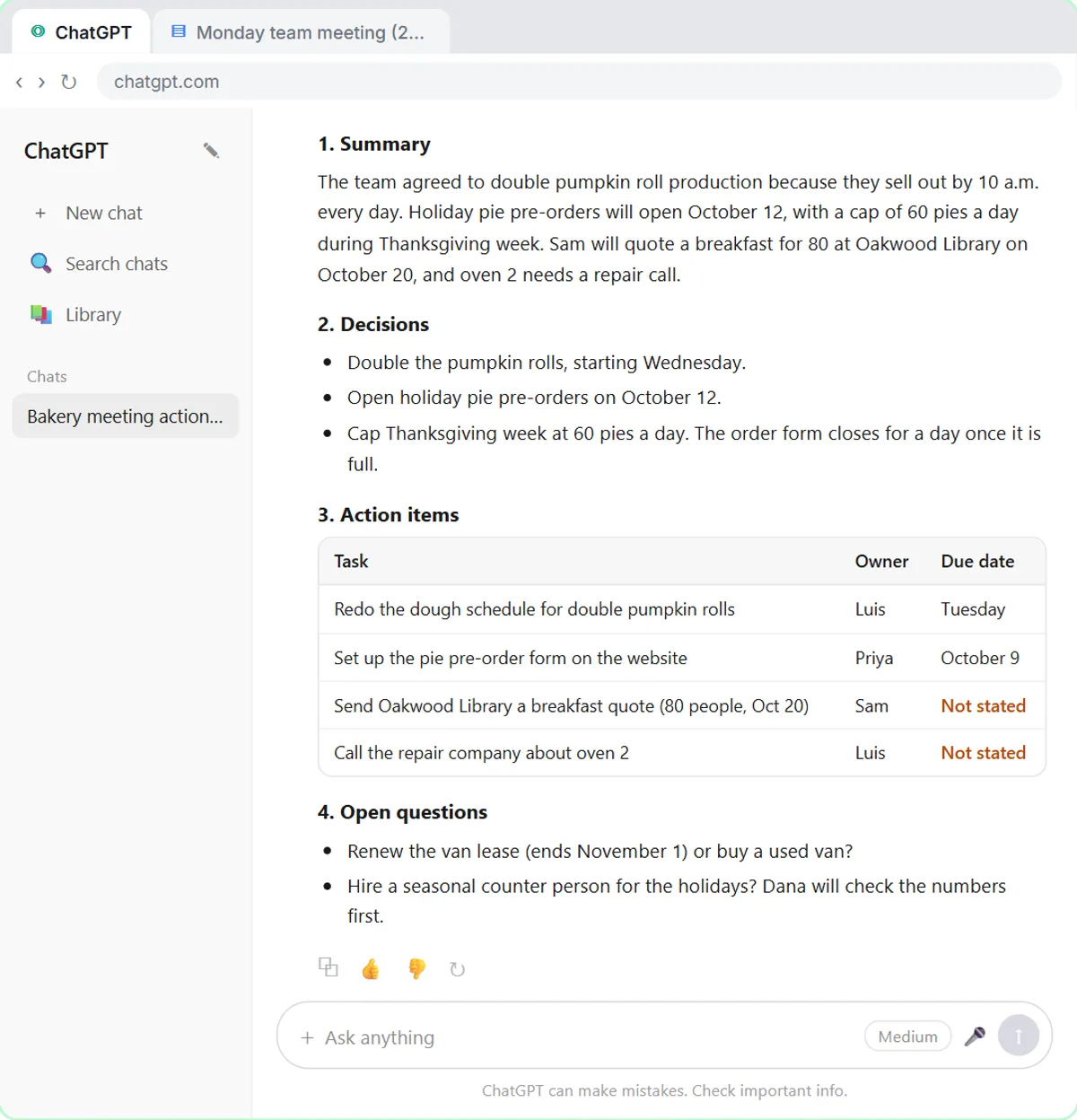Screen dimensions: 1077x1120
Task: Give the response a thumbs down
Action: (416, 968)
